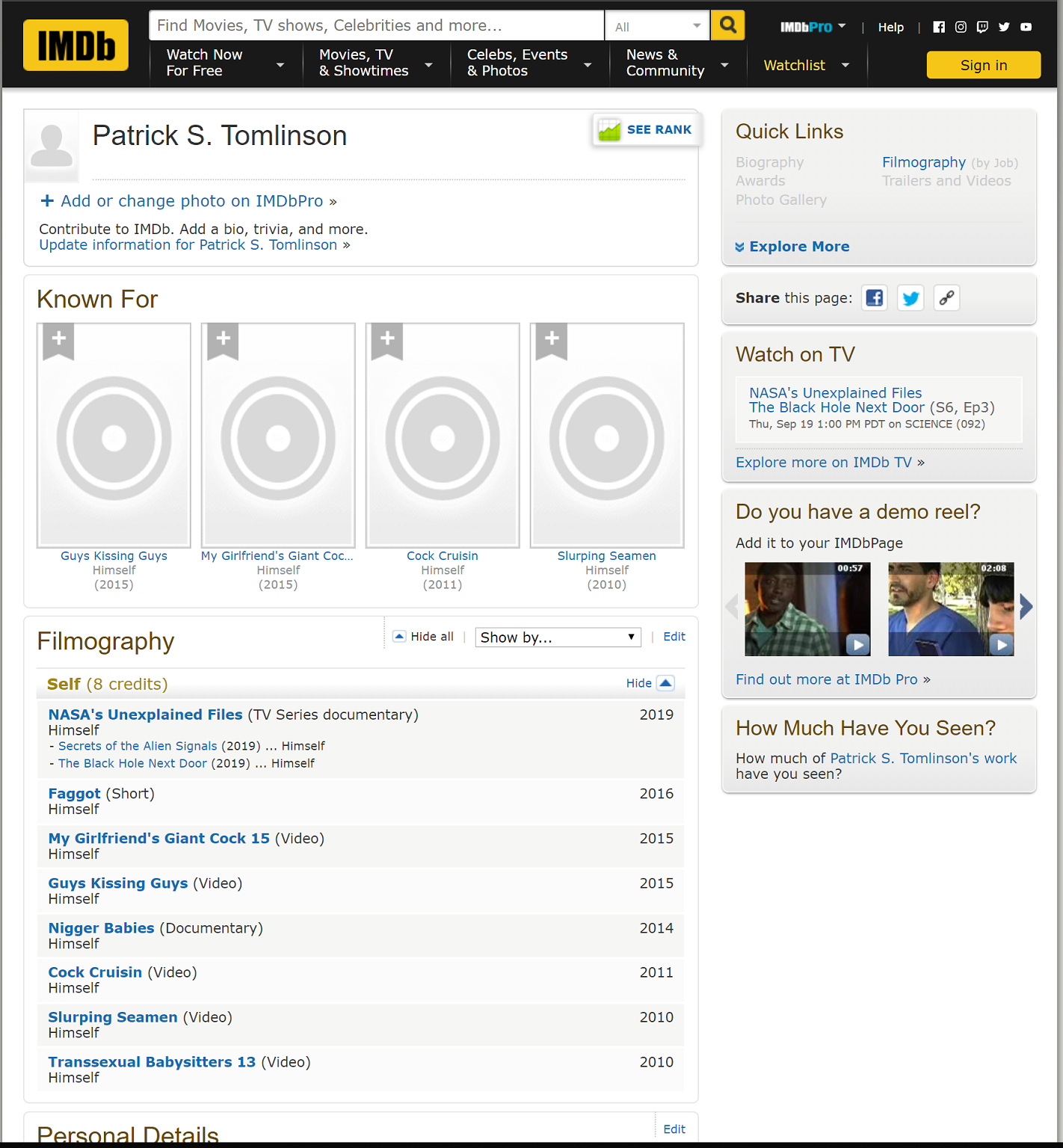Open the IMDbPro dropdown in the header

pos(813,27)
